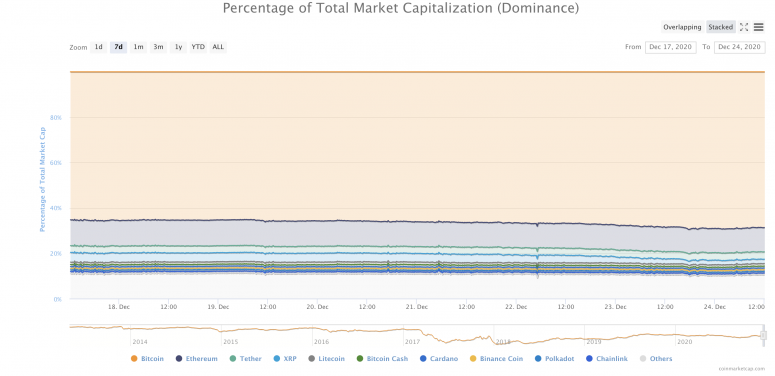This screenshot has width=775, height=376.
Task: Hide the Others series in legend
Action: pyautogui.click(x=656, y=359)
